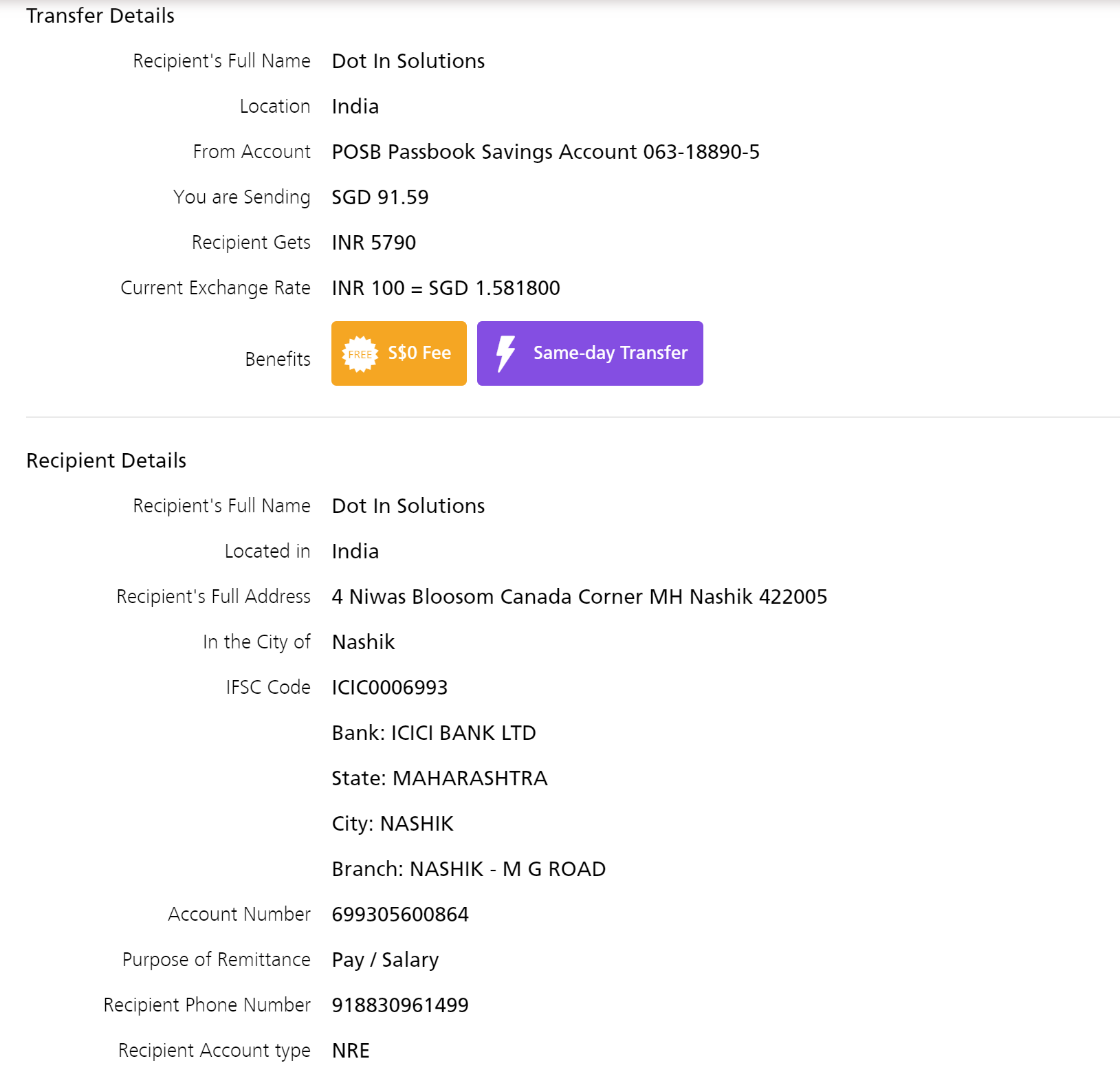Click Branch: NASHIK - M G ROAD text
The height and width of the screenshot is (1083, 1120).
[x=468, y=868]
